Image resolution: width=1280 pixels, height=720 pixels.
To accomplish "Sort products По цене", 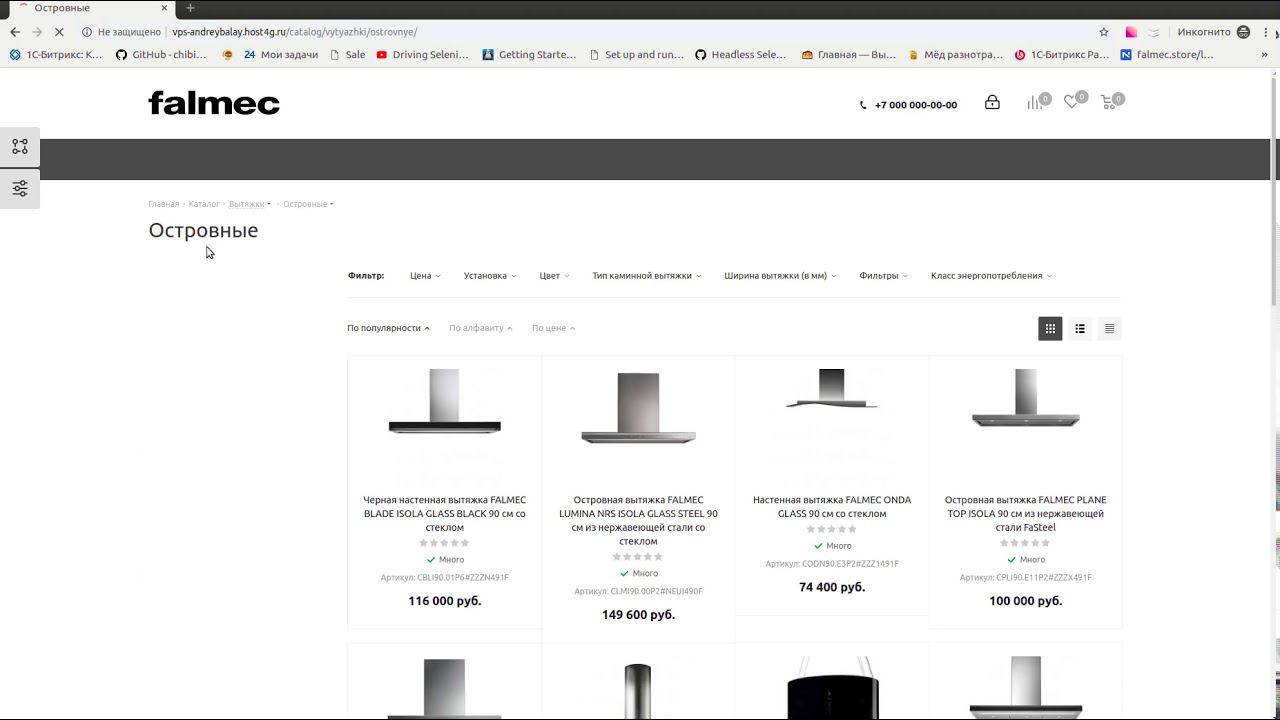I will pos(553,328).
